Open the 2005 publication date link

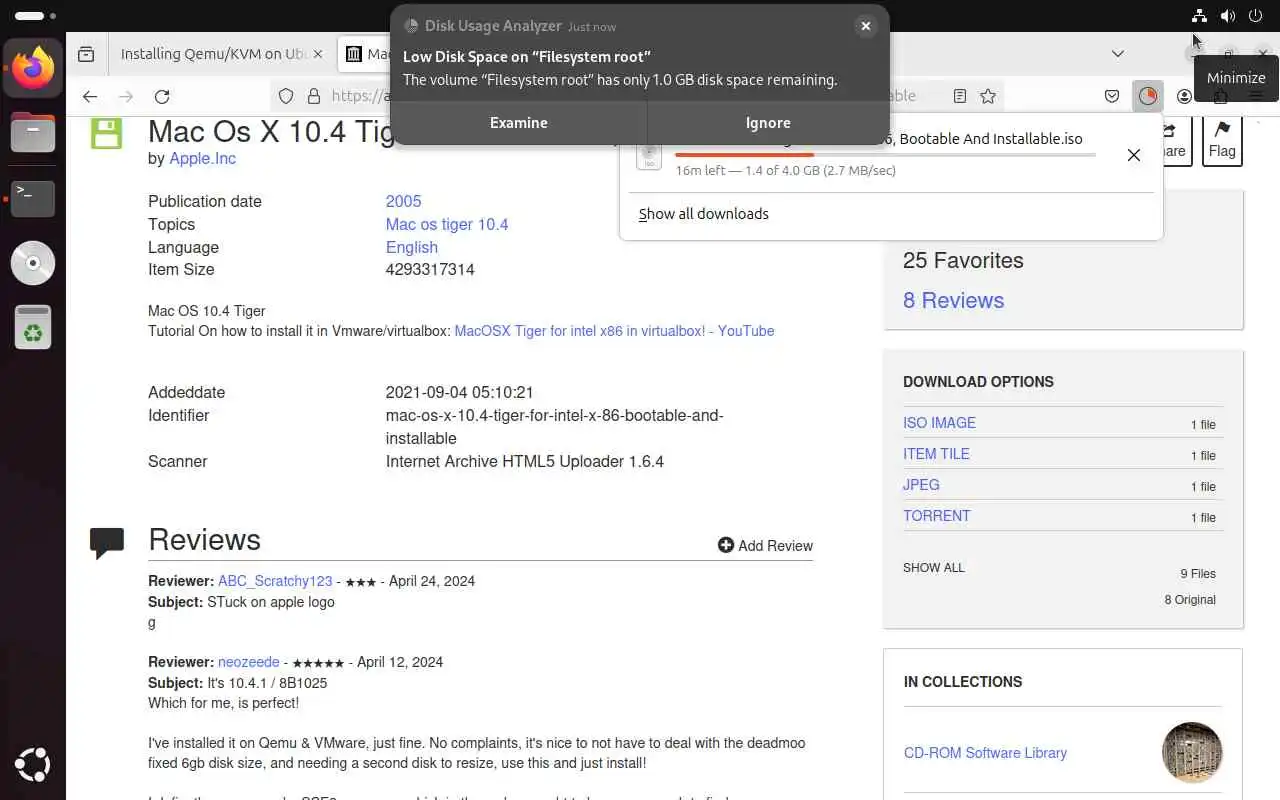click(403, 201)
